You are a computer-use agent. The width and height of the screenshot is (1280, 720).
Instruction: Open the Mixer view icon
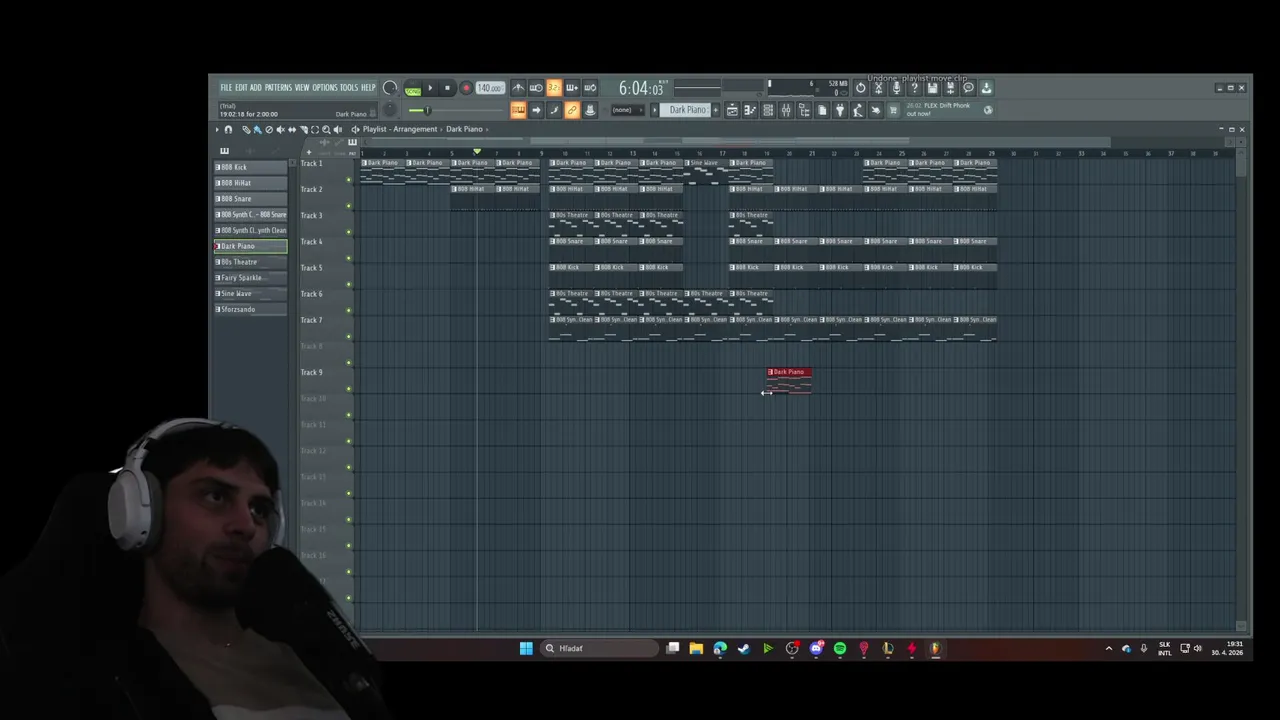tap(786, 110)
